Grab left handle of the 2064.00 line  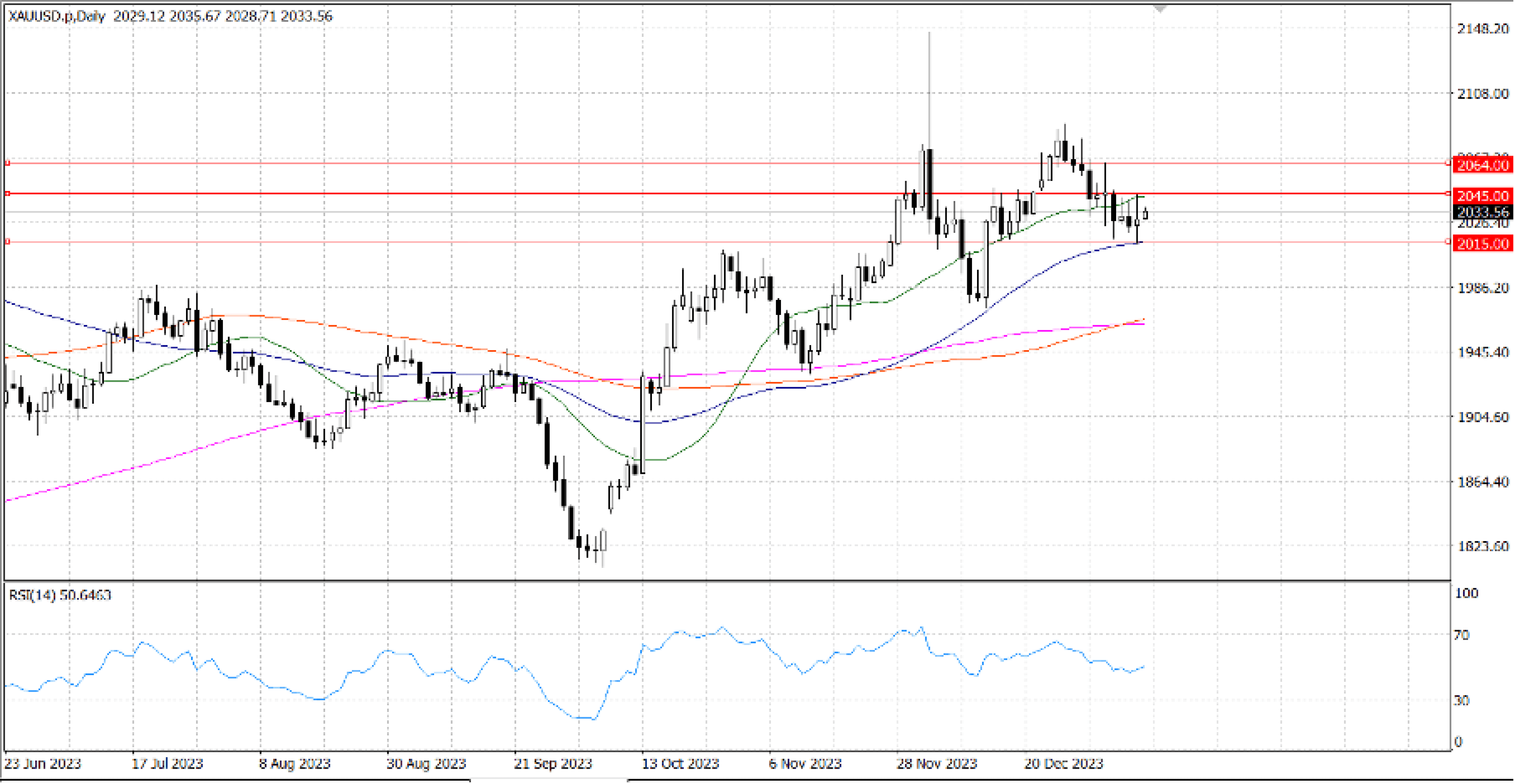(8, 163)
